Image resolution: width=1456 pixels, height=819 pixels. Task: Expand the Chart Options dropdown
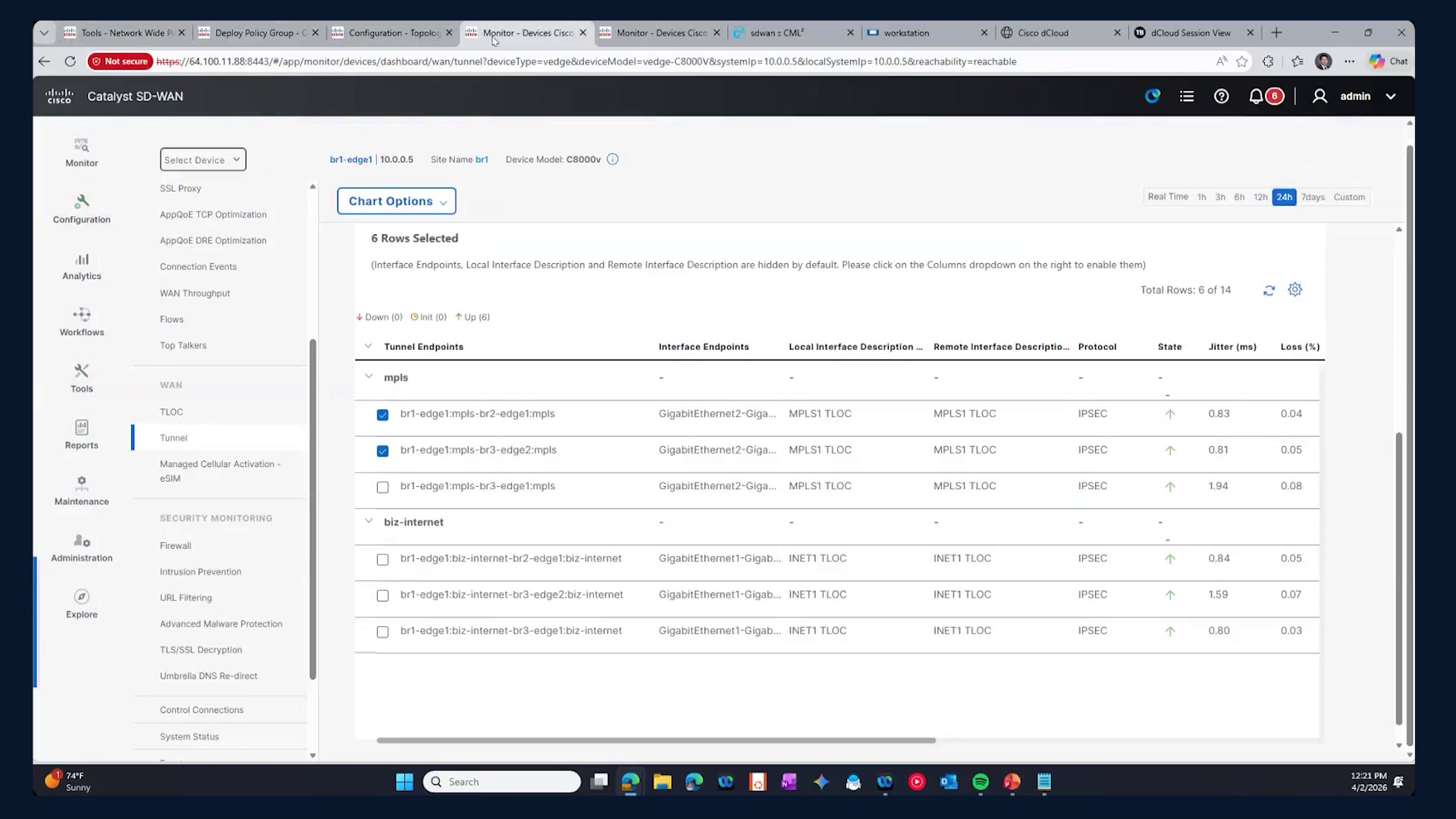[x=397, y=201]
